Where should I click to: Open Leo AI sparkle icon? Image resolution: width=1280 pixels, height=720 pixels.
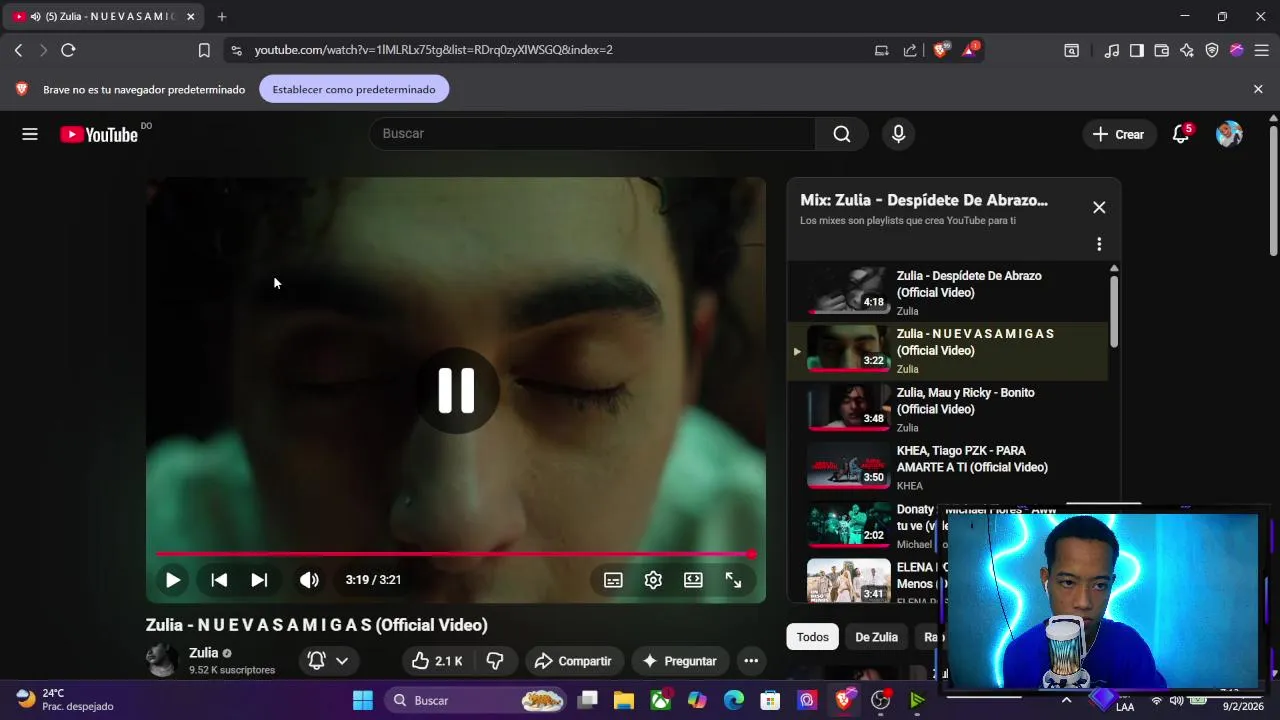pos(1187,50)
